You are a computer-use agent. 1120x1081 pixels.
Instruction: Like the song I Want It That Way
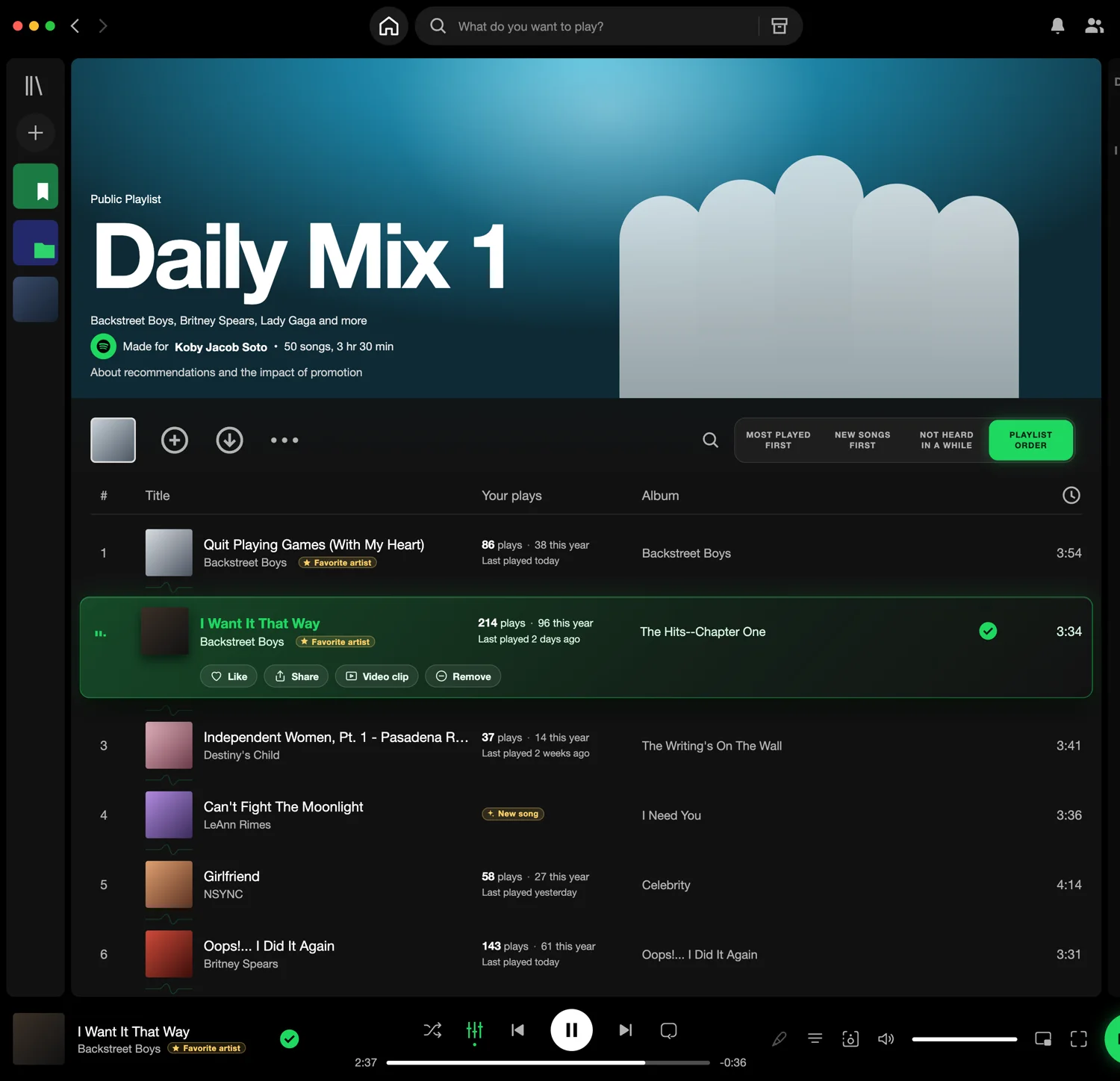pyautogui.click(x=228, y=676)
